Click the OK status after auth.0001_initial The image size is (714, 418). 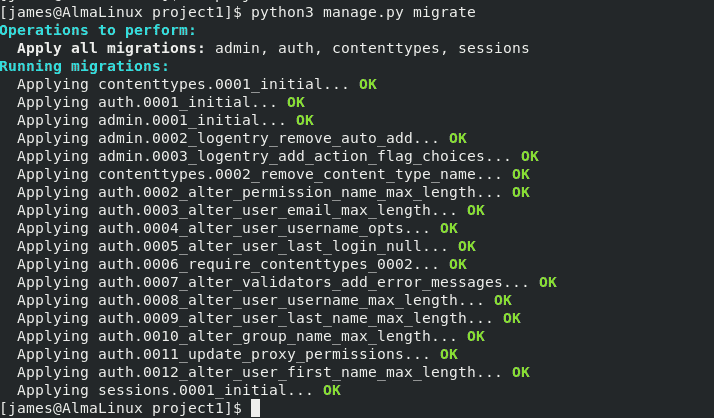pyautogui.click(x=296, y=102)
